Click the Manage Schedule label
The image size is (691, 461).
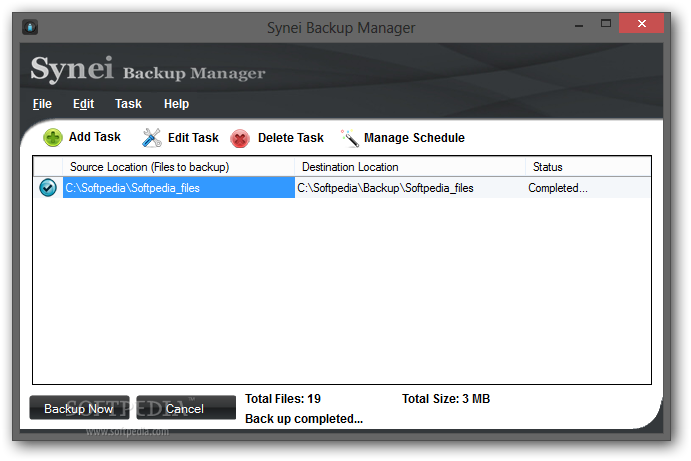(414, 138)
